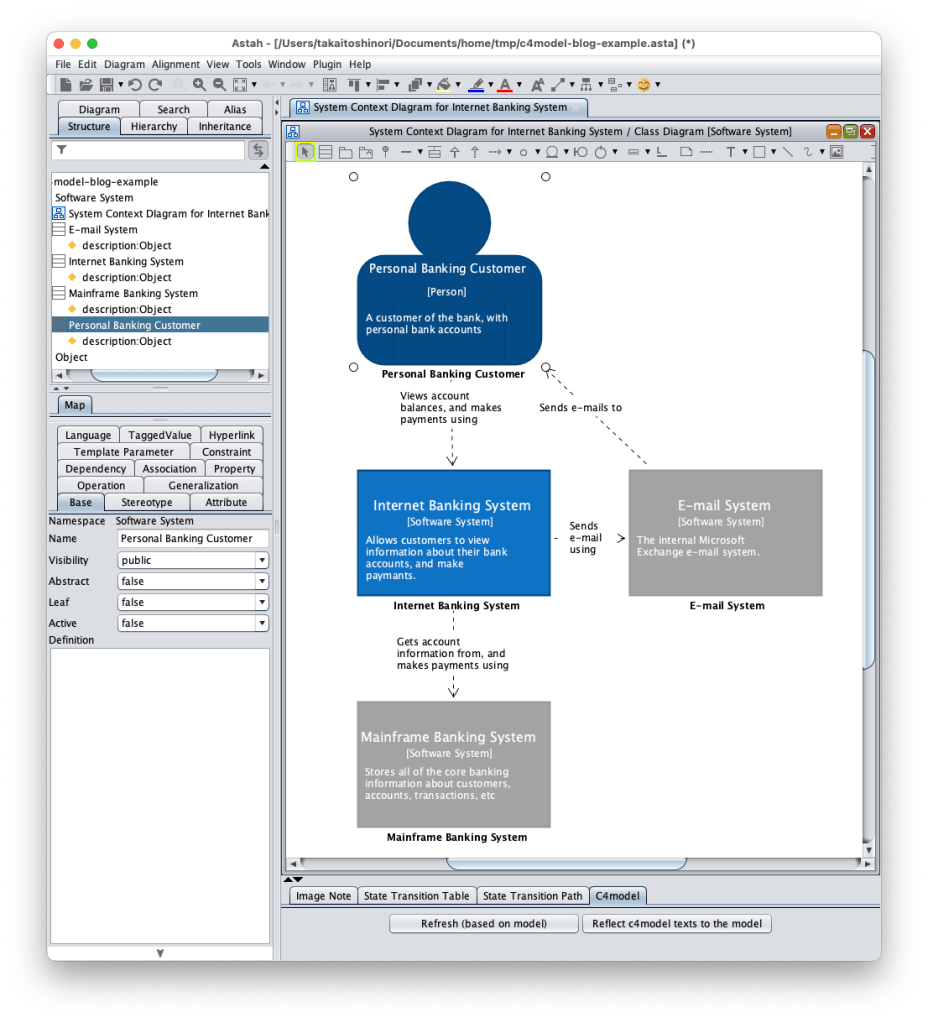928x1023 pixels.
Task: Click the Zoom In magnifier icon
Action: click(x=199, y=85)
